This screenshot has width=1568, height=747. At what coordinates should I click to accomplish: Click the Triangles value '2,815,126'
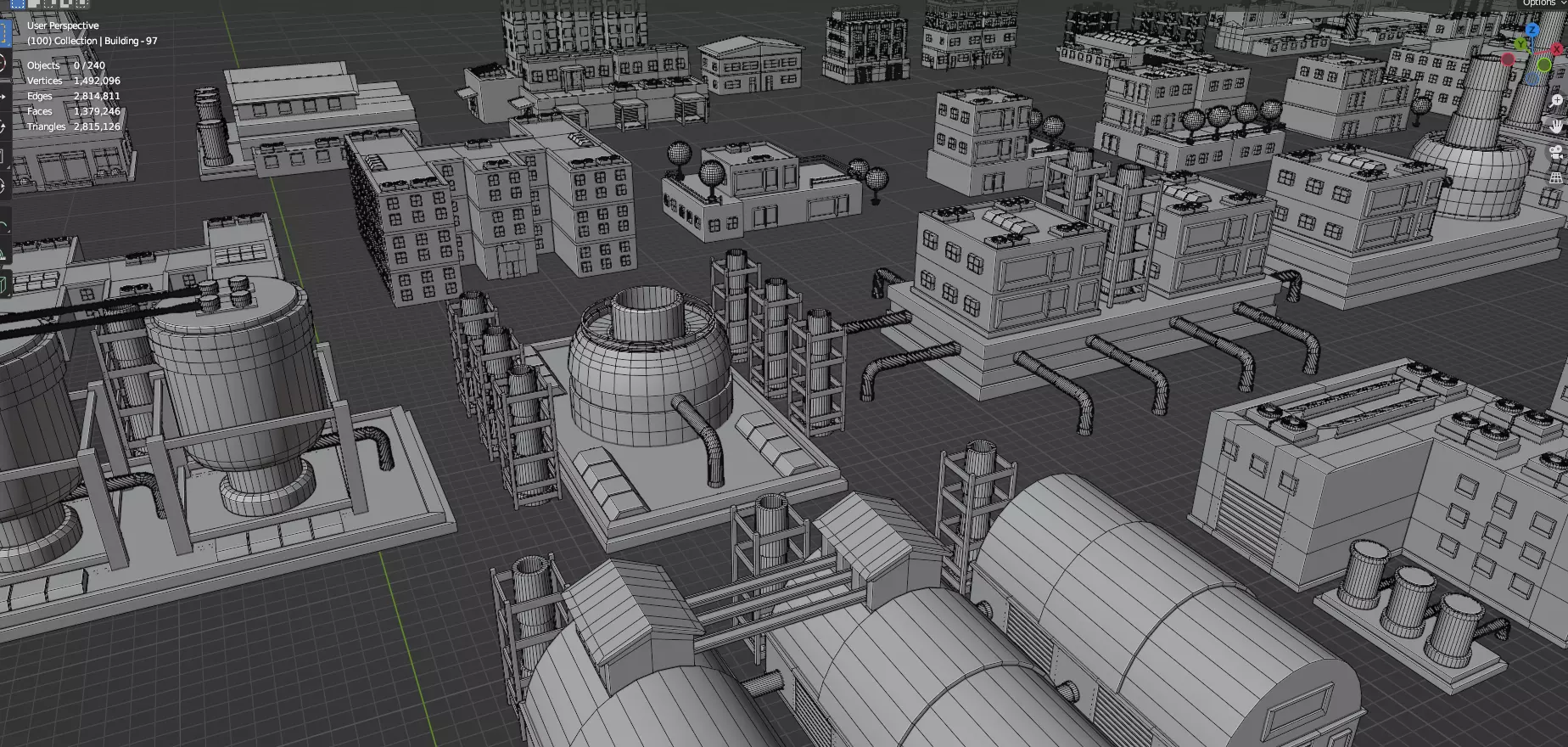[x=97, y=126]
